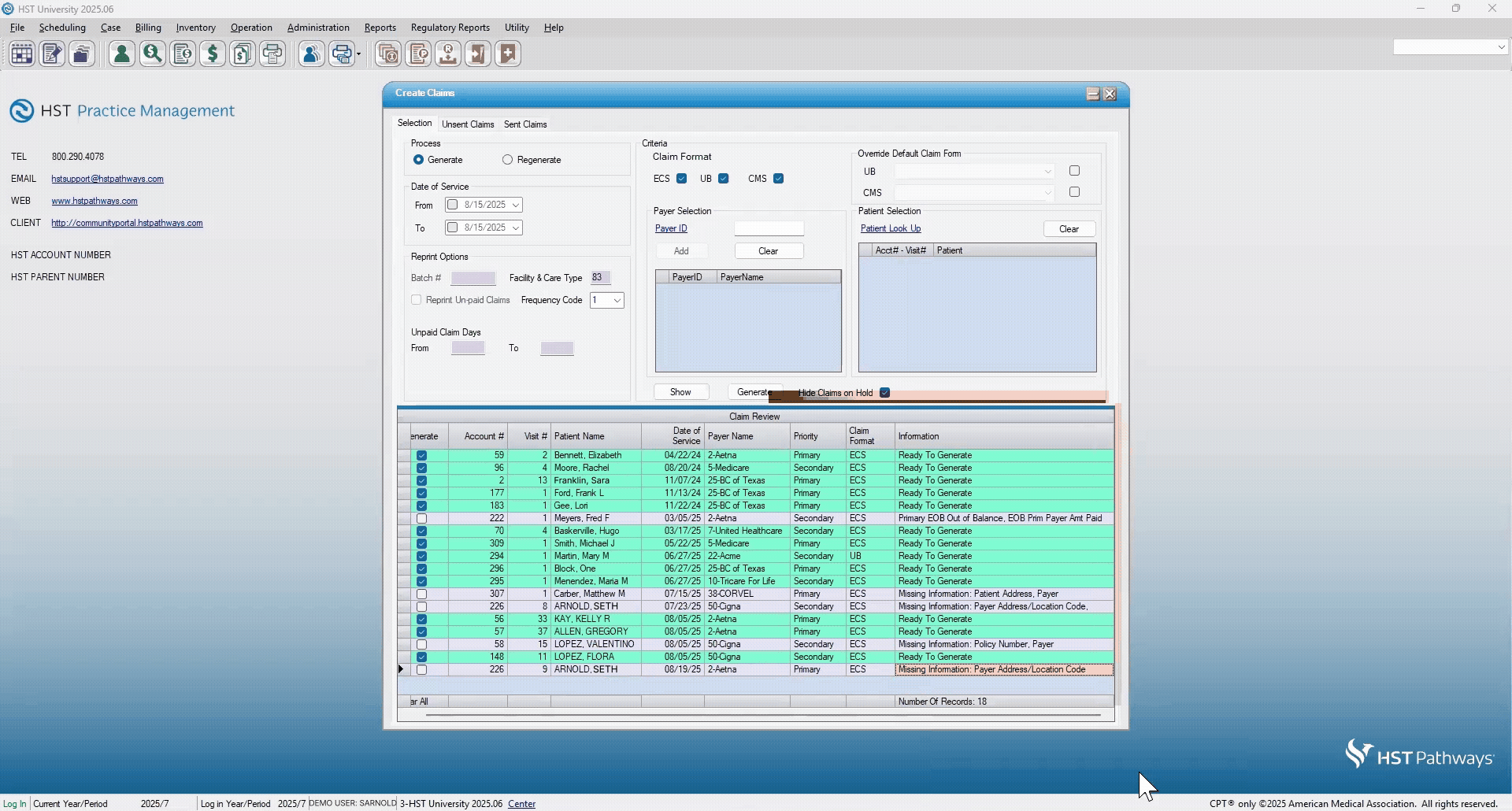Open the Regulatory Reports menu
Screen dimensions: 1512x811
point(450,28)
